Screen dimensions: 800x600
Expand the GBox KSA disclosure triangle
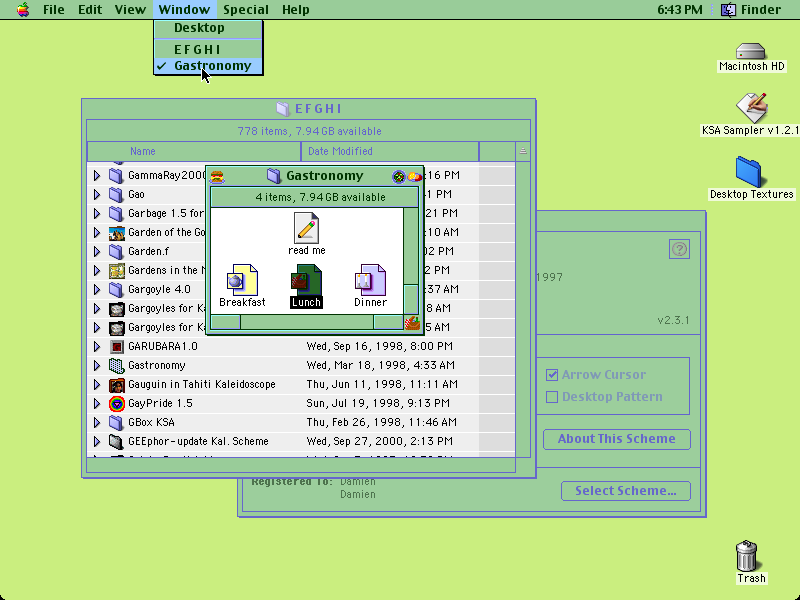(x=97, y=422)
